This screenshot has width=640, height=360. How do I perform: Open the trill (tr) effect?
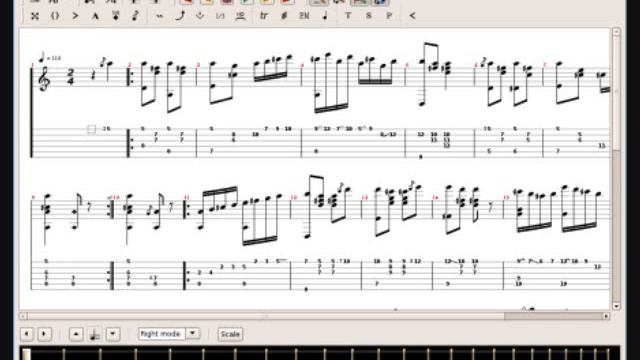coord(264,16)
